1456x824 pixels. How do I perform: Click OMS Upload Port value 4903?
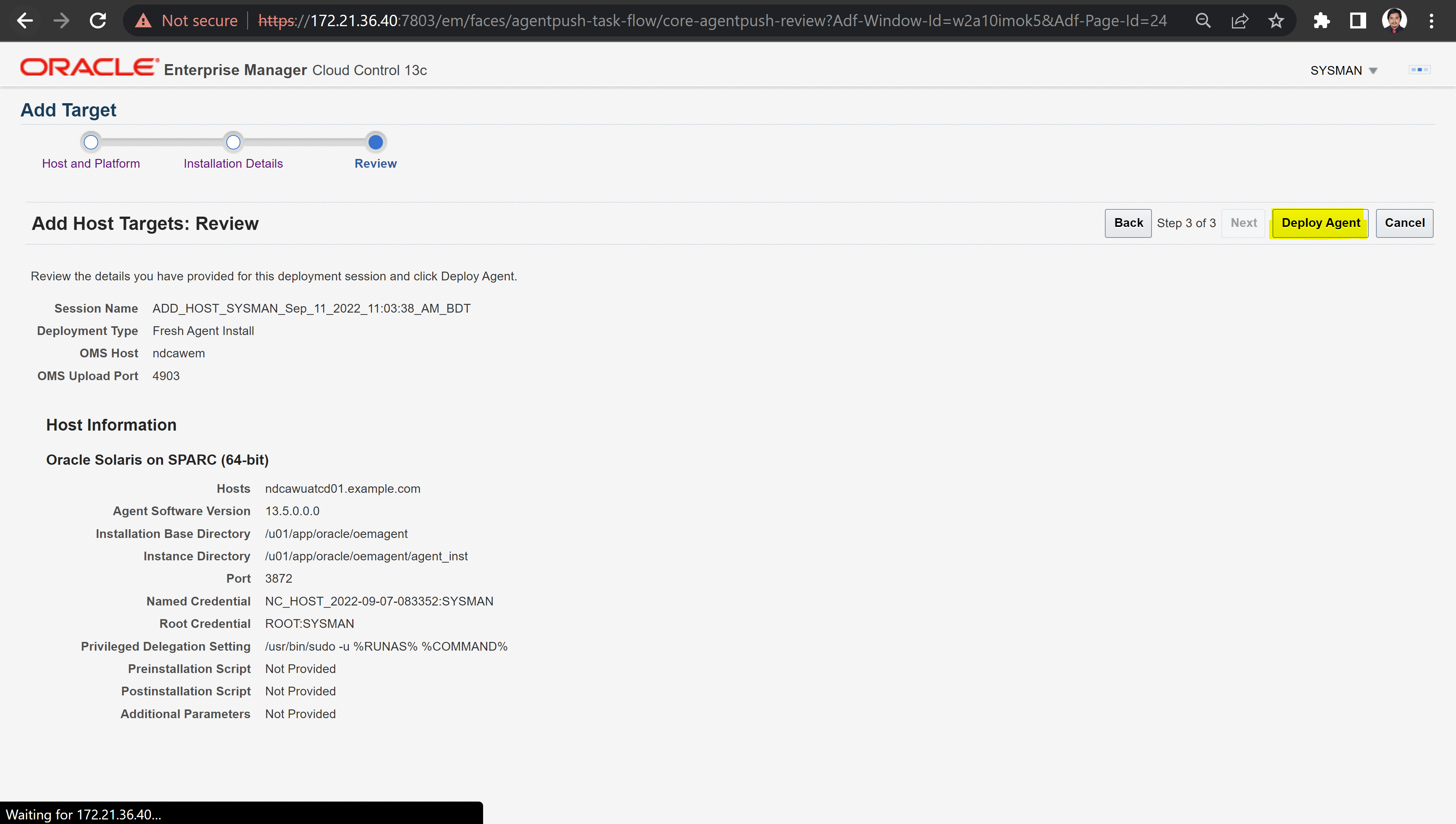(x=166, y=376)
